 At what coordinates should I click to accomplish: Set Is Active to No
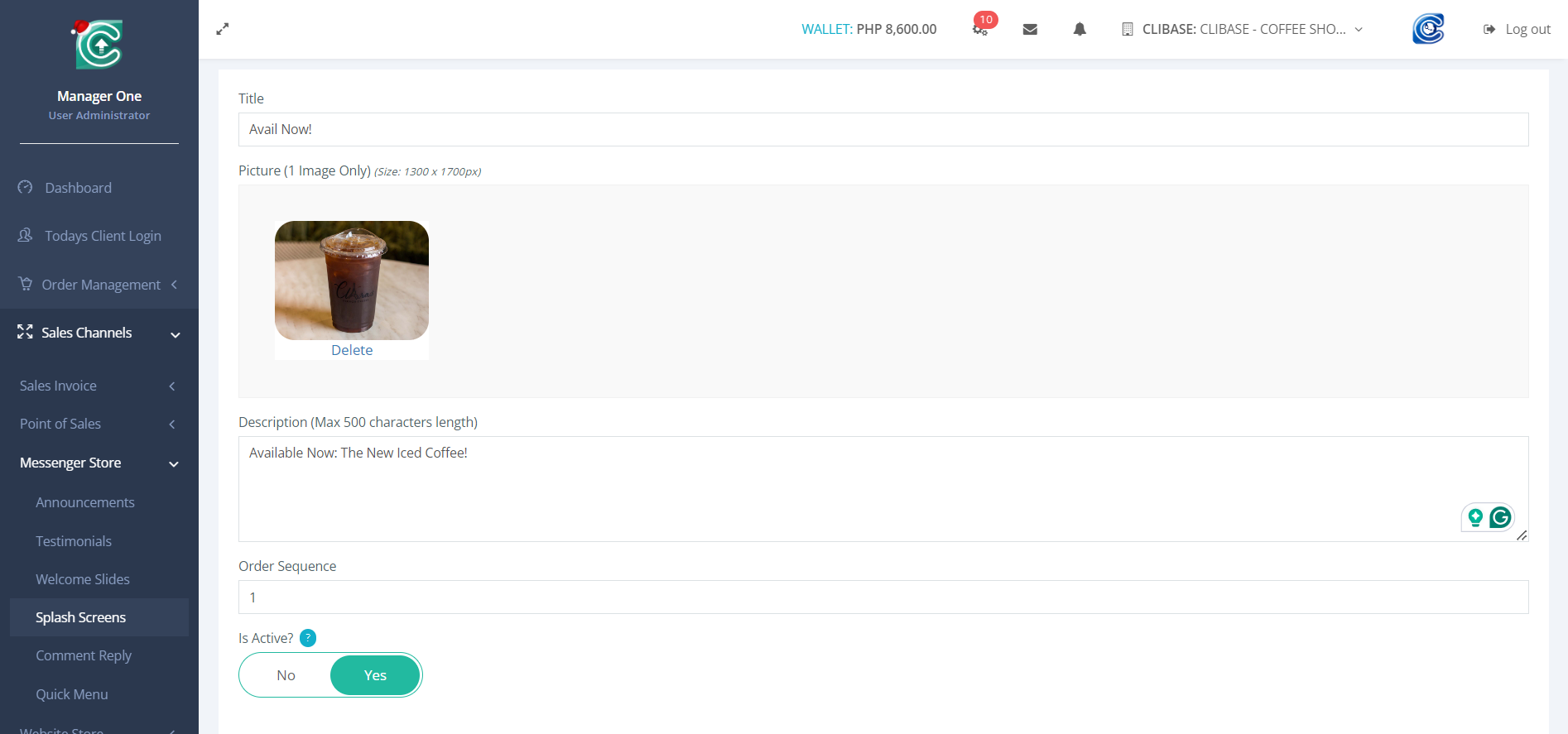[x=286, y=675]
